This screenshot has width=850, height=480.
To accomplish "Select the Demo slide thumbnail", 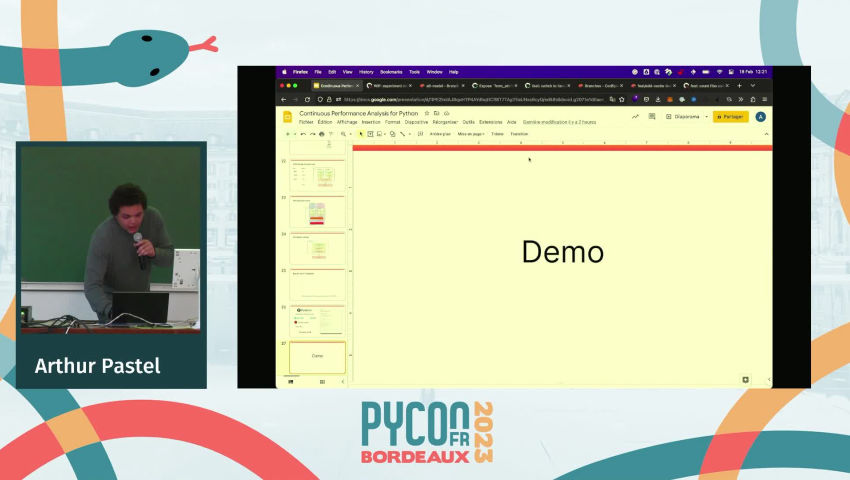I will coord(318,356).
